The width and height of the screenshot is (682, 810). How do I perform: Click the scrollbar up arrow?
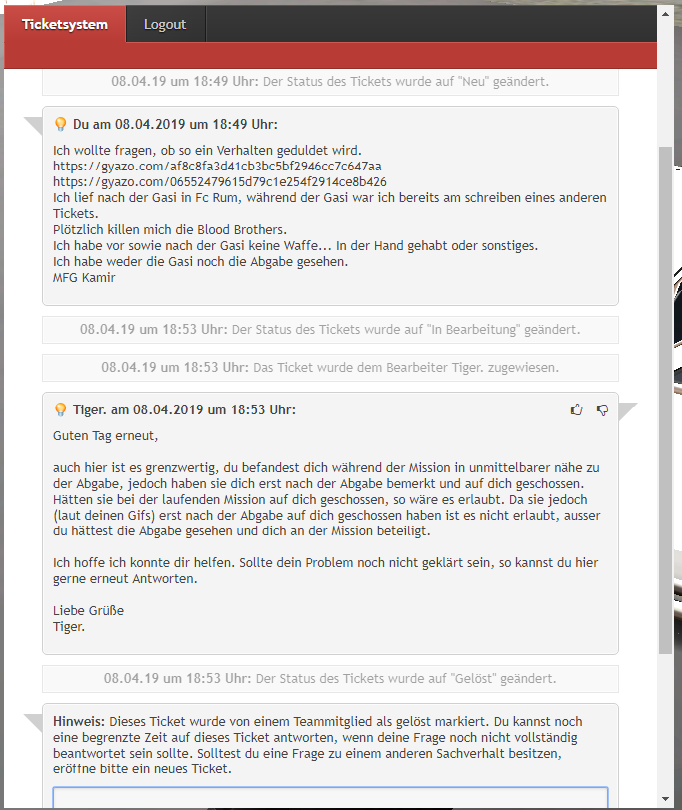pyautogui.click(x=665, y=14)
